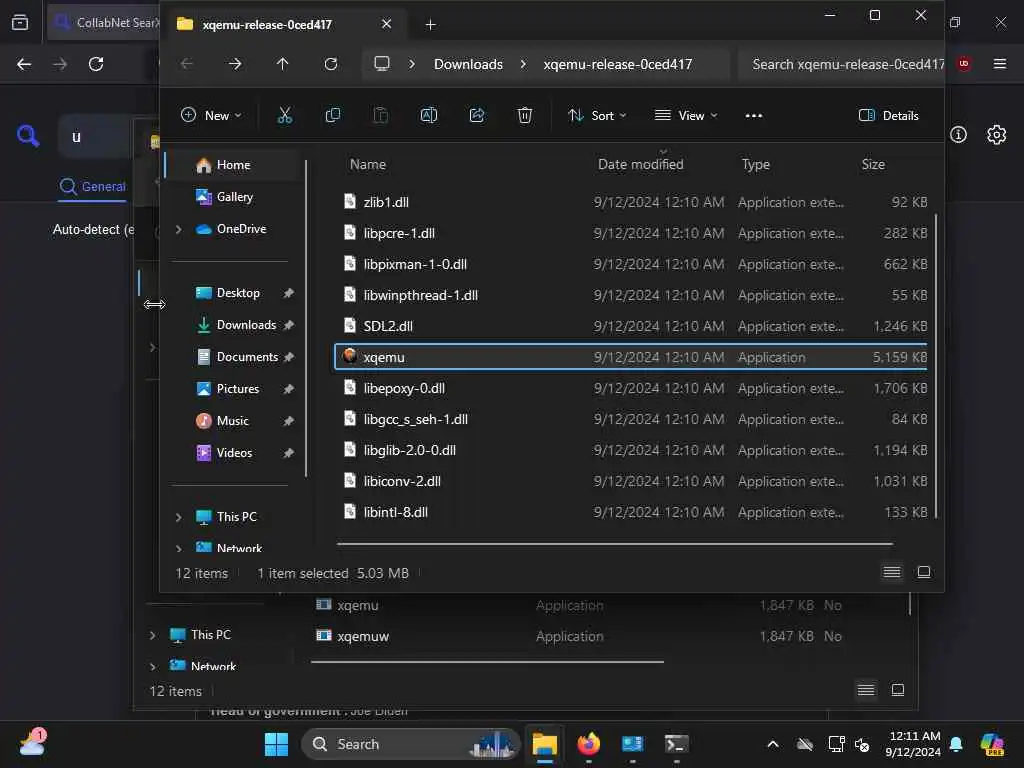
Task: Open the New dropdown menu
Action: click(211, 116)
